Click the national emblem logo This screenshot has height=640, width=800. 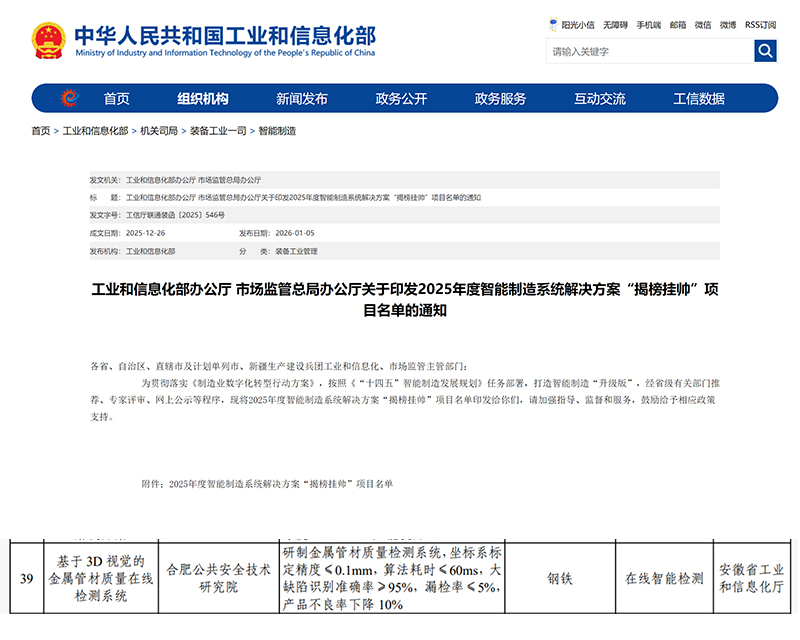[48, 41]
